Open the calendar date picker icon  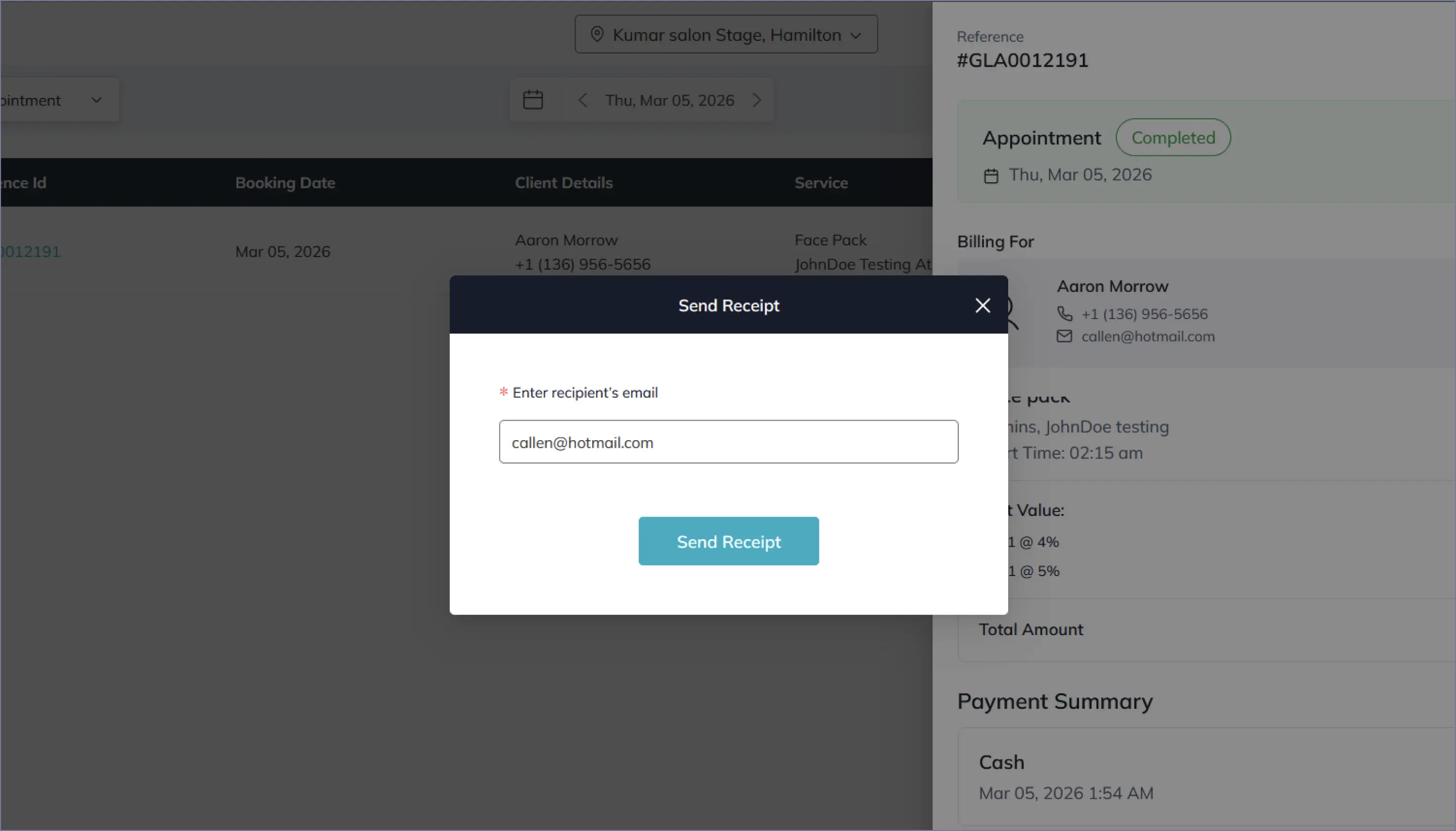tap(533, 100)
